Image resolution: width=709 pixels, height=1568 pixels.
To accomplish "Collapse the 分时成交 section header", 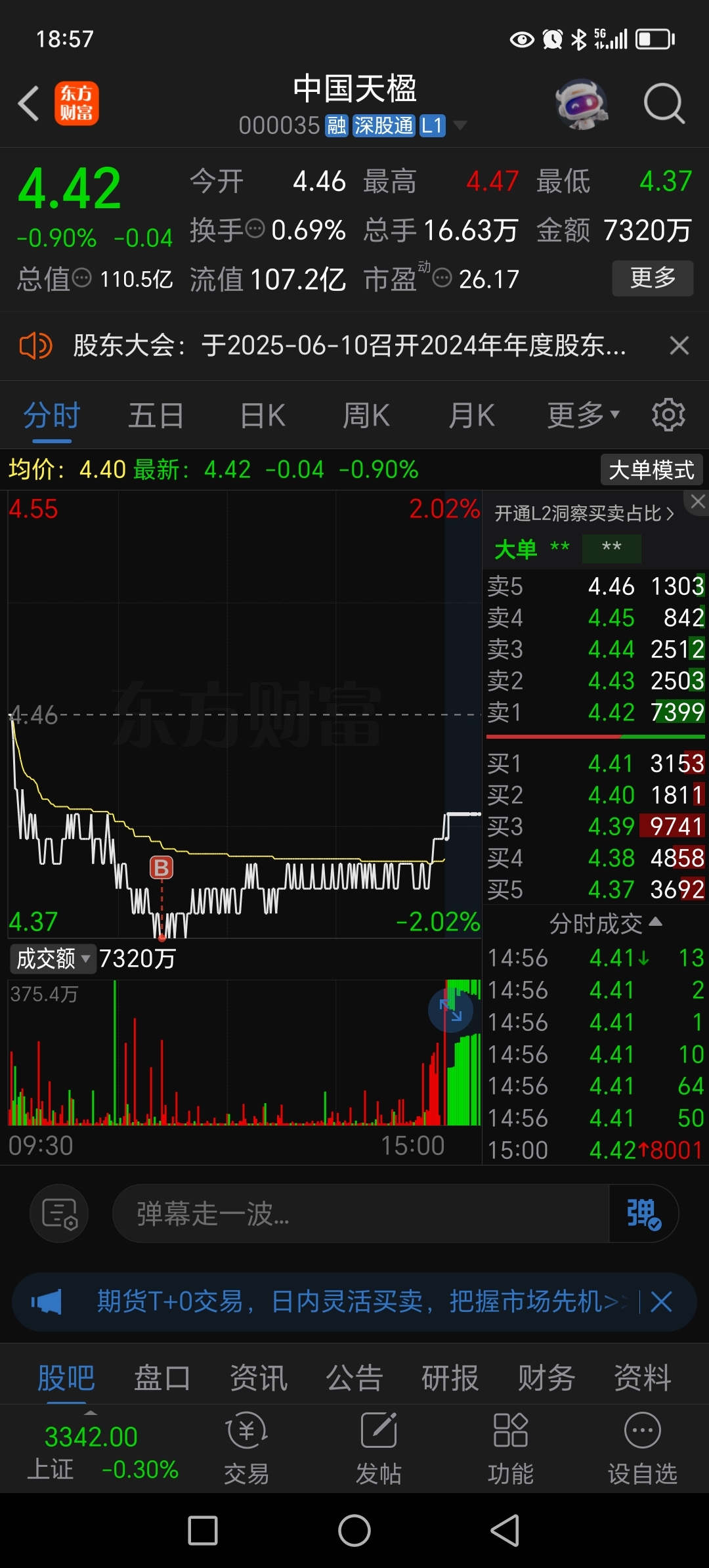I will [x=605, y=924].
